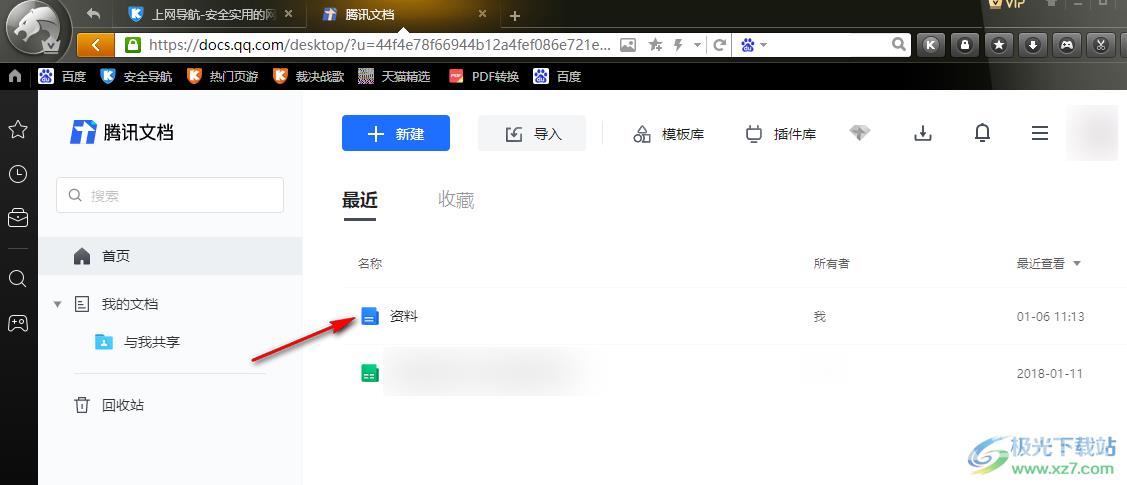Close the 腾讯文档 browser tab
The width and height of the screenshot is (1127, 485).
(482, 14)
